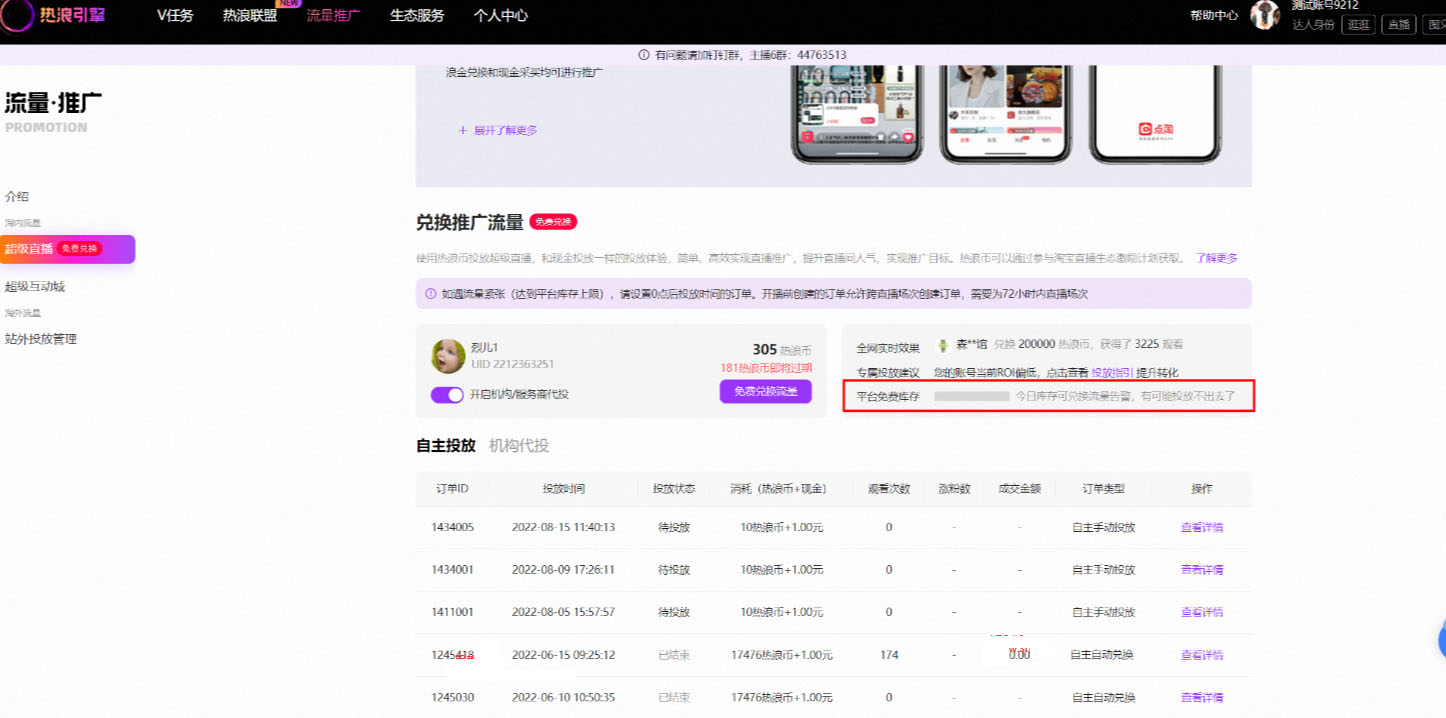Click the green status icon next to 森**馆

pyautogui.click(x=941, y=345)
